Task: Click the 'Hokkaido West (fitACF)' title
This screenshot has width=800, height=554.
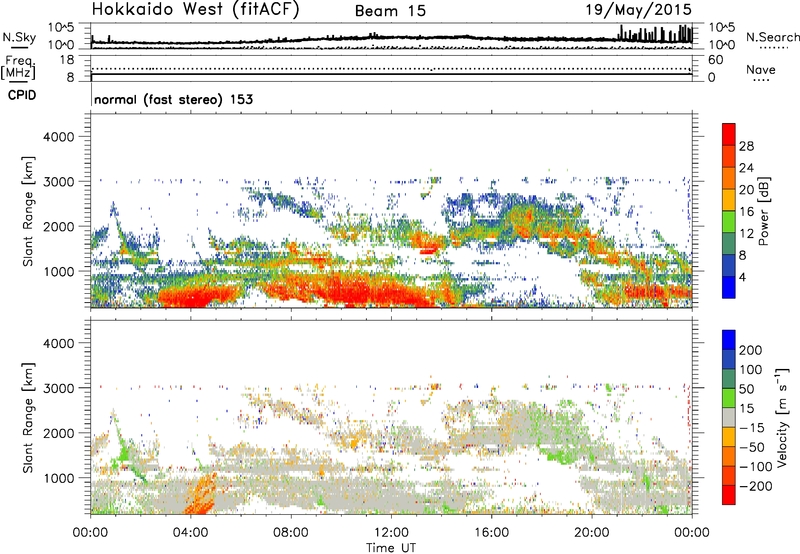Action: (195, 10)
